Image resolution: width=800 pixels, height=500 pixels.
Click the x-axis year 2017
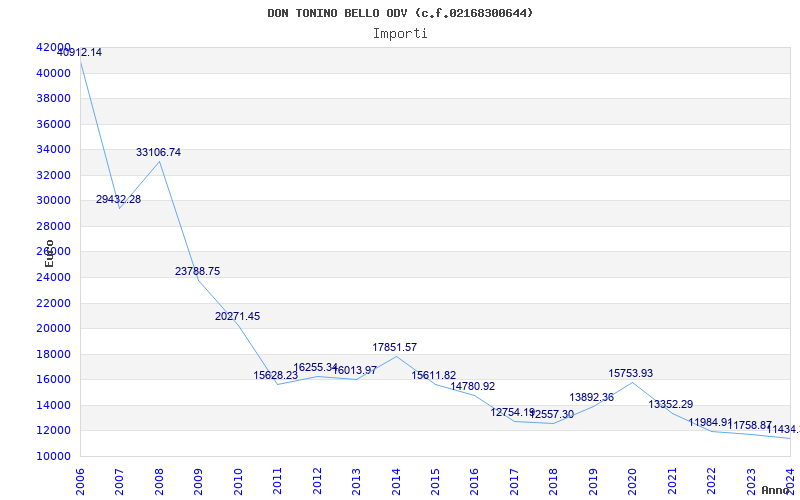[x=514, y=482]
